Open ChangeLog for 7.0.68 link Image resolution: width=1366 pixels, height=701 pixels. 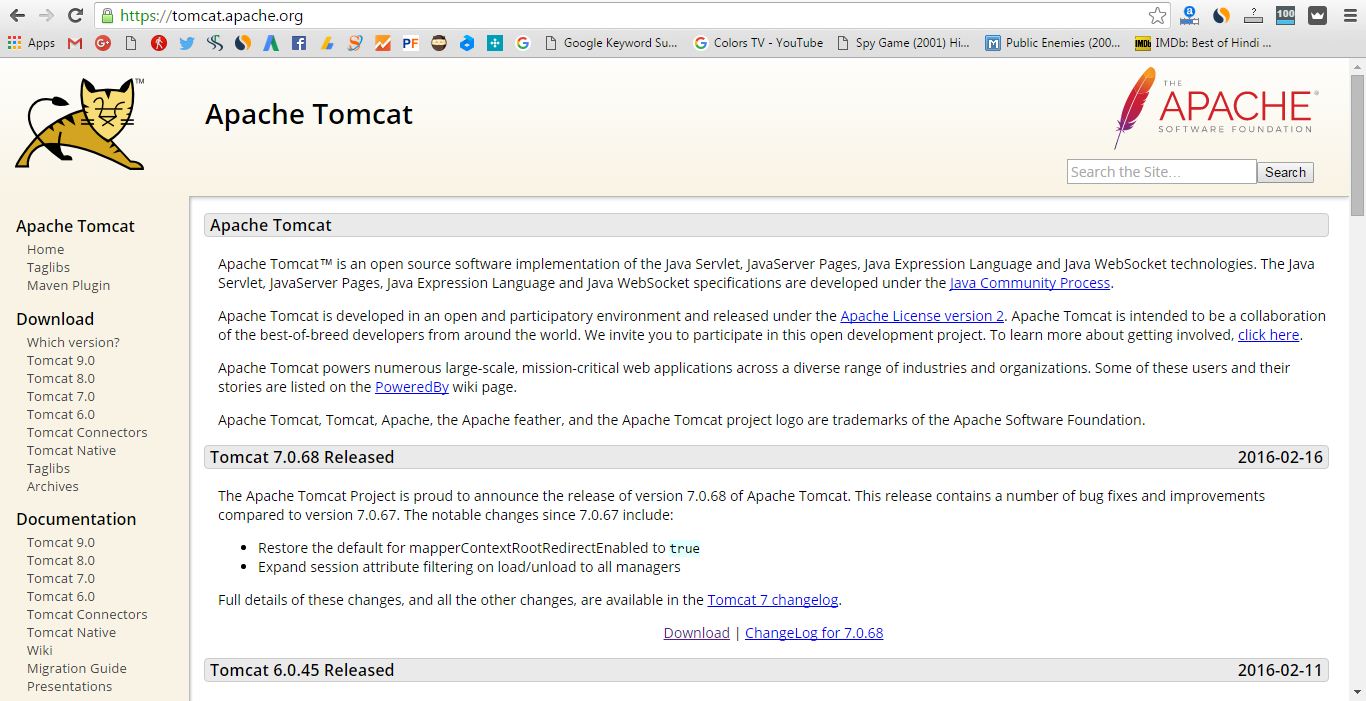click(814, 633)
